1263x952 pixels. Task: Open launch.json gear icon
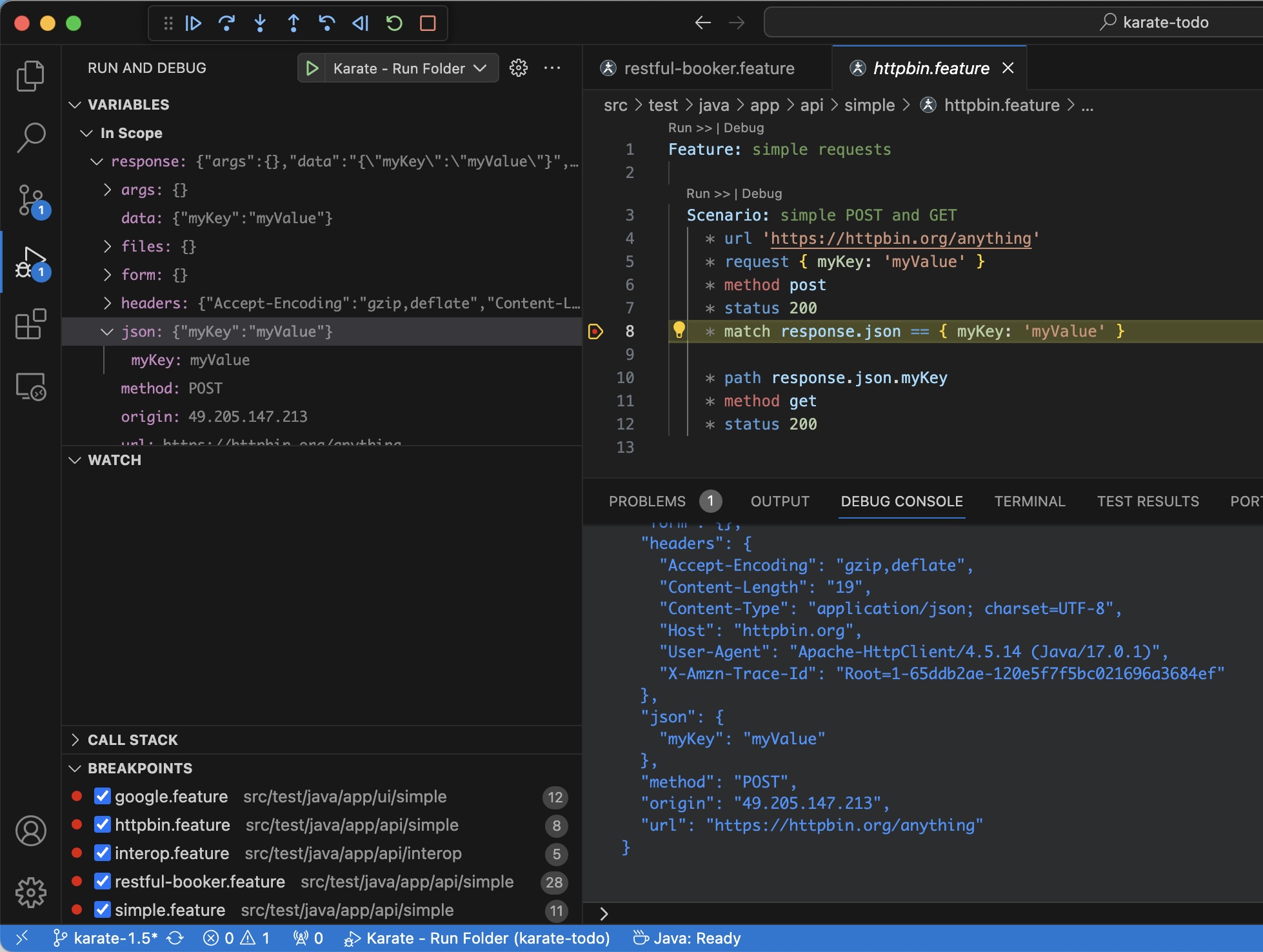tap(518, 68)
